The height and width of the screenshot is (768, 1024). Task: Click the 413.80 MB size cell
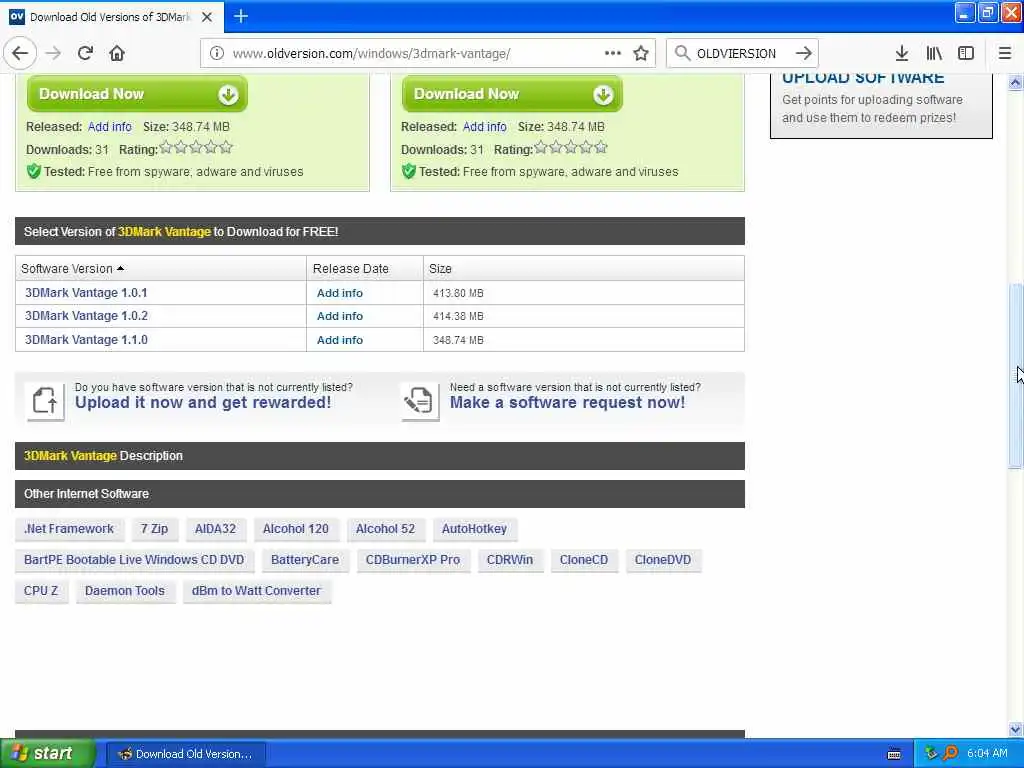[584, 293]
